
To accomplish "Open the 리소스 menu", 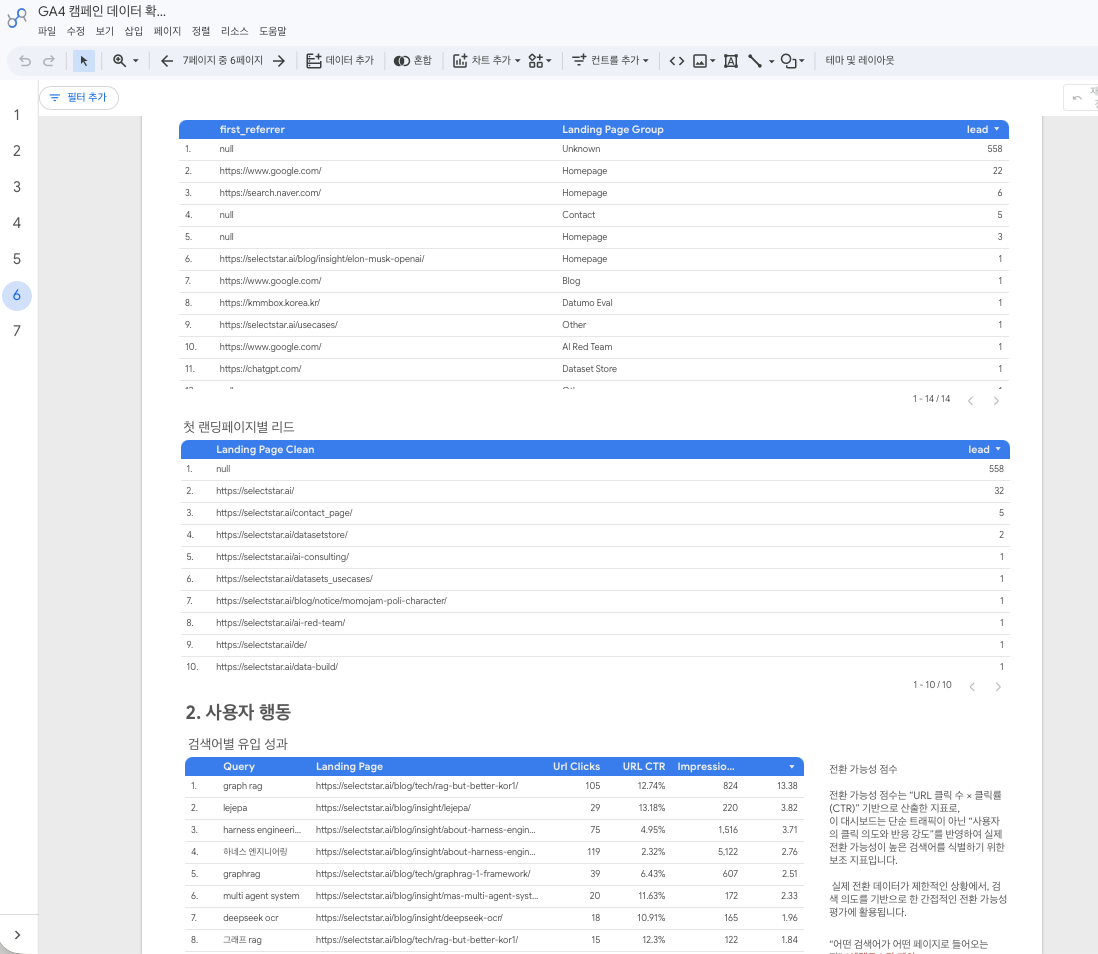I will [235, 31].
